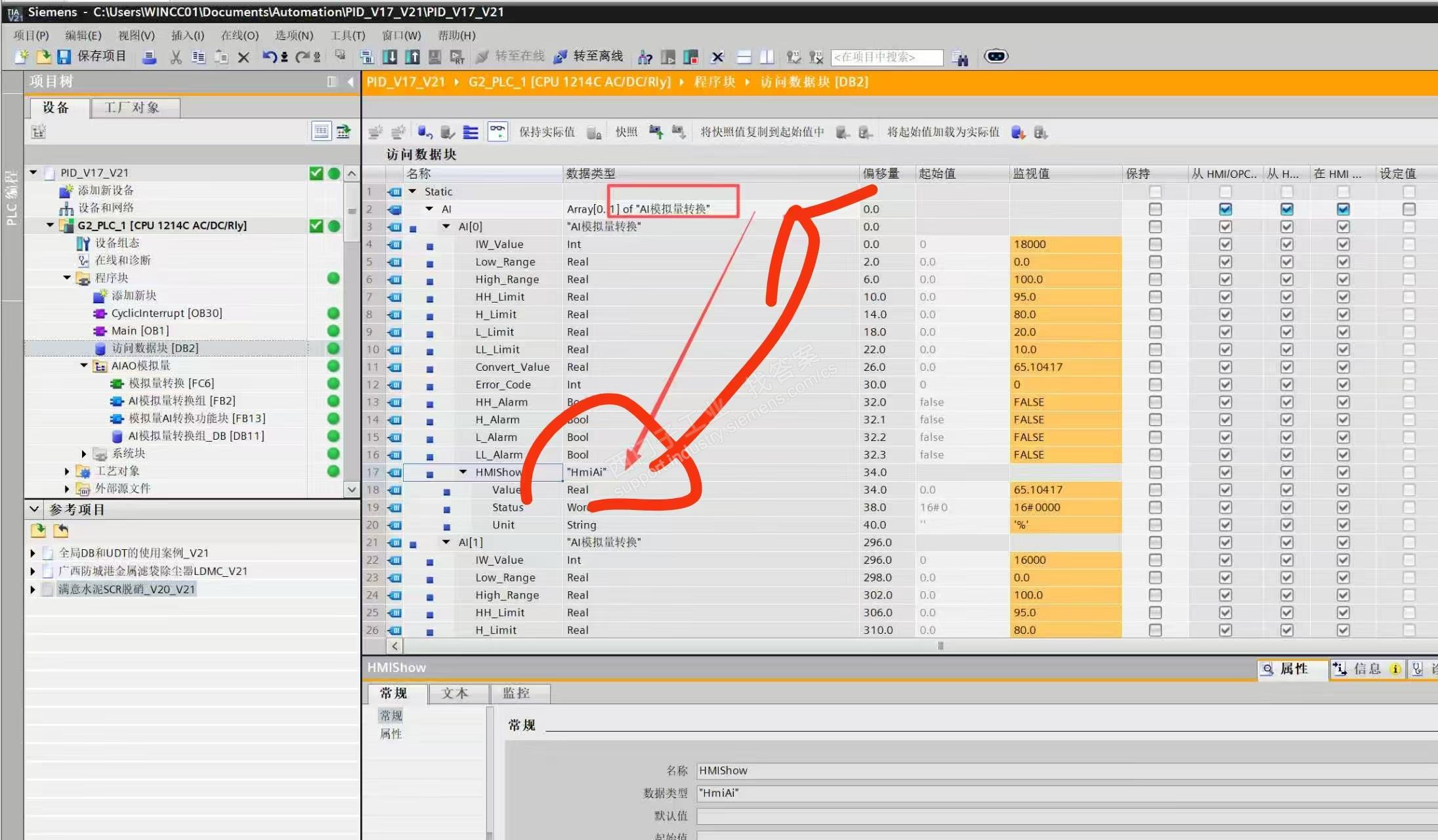1438x840 pixels.
Task: Click the Cut scissors icon
Action: 176,57
